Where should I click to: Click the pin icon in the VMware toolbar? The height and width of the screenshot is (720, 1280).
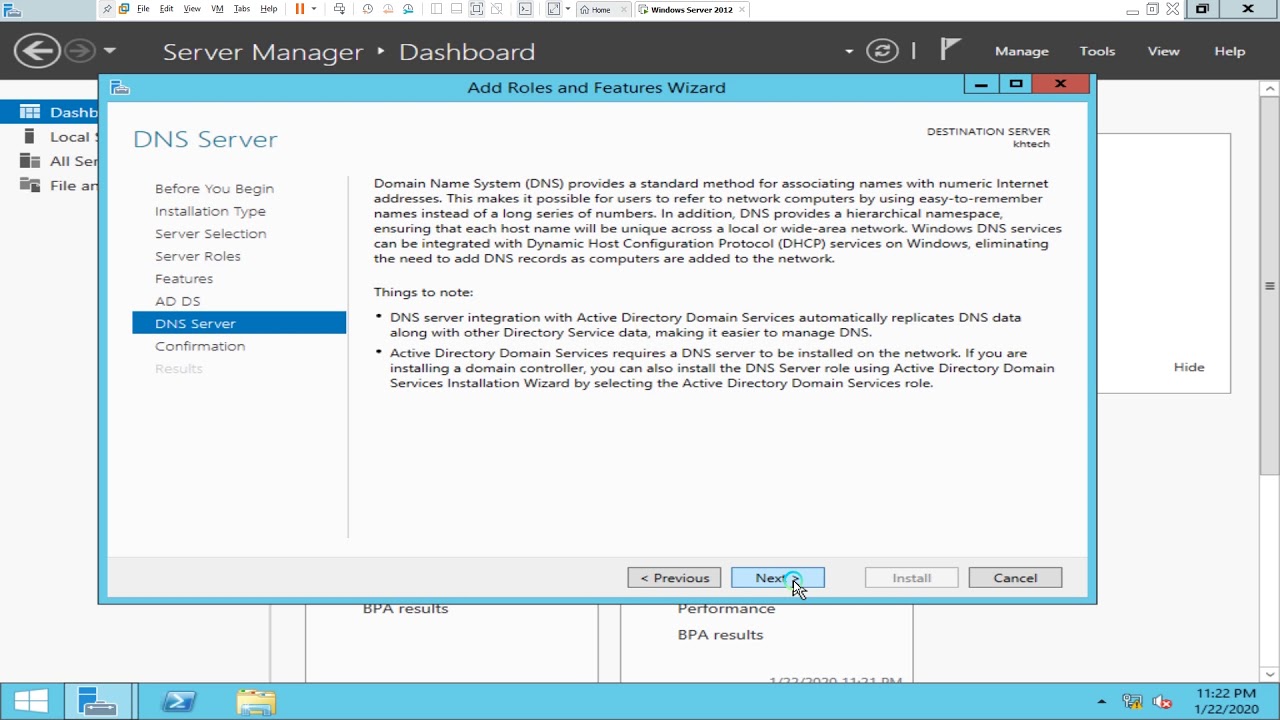click(x=108, y=9)
